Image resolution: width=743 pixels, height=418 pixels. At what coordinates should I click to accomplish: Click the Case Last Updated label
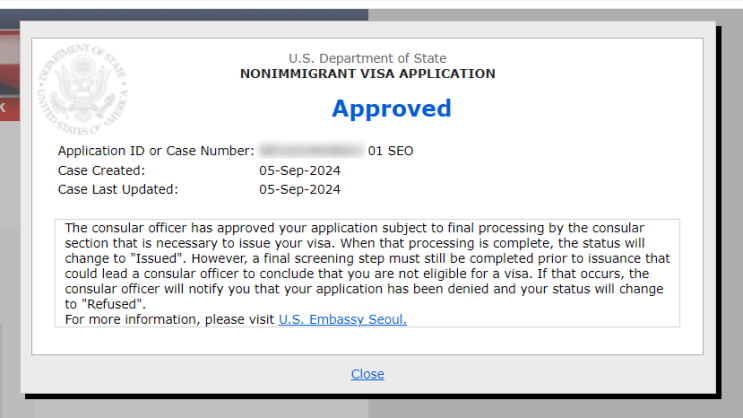coord(117,189)
